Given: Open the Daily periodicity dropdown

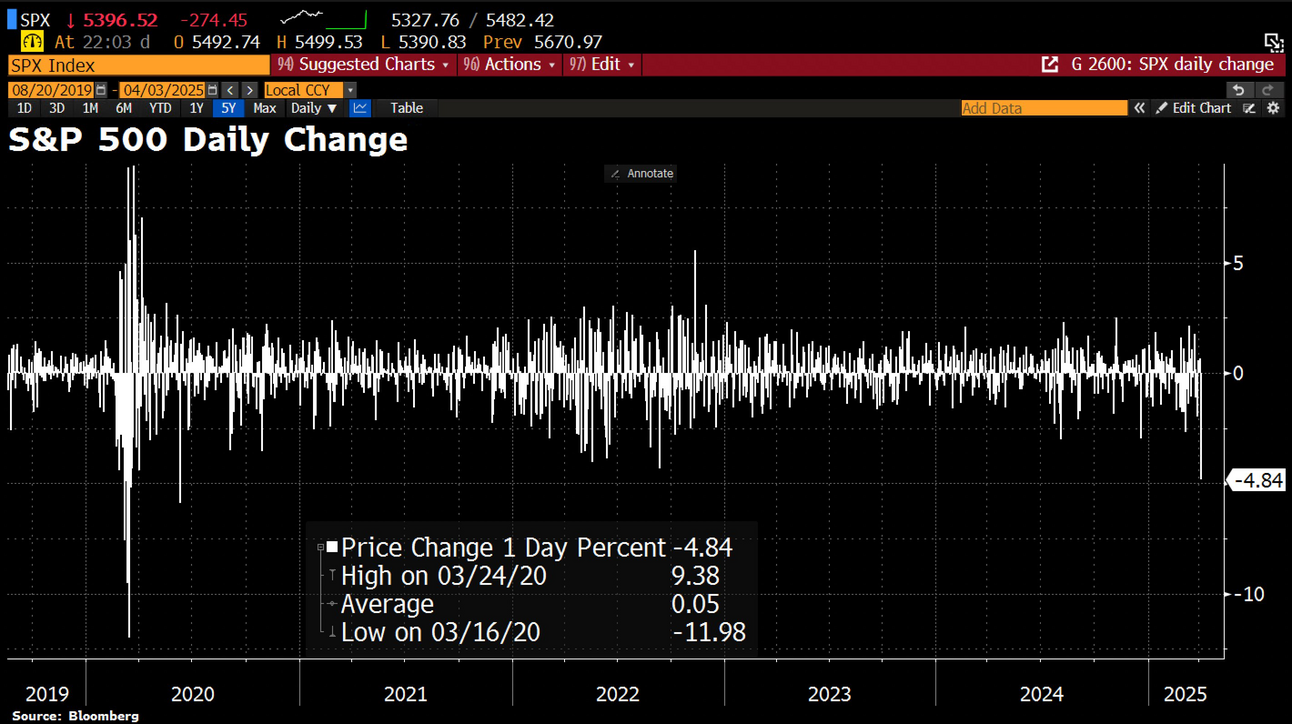Looking at the screenshot, I should (313, 108).
